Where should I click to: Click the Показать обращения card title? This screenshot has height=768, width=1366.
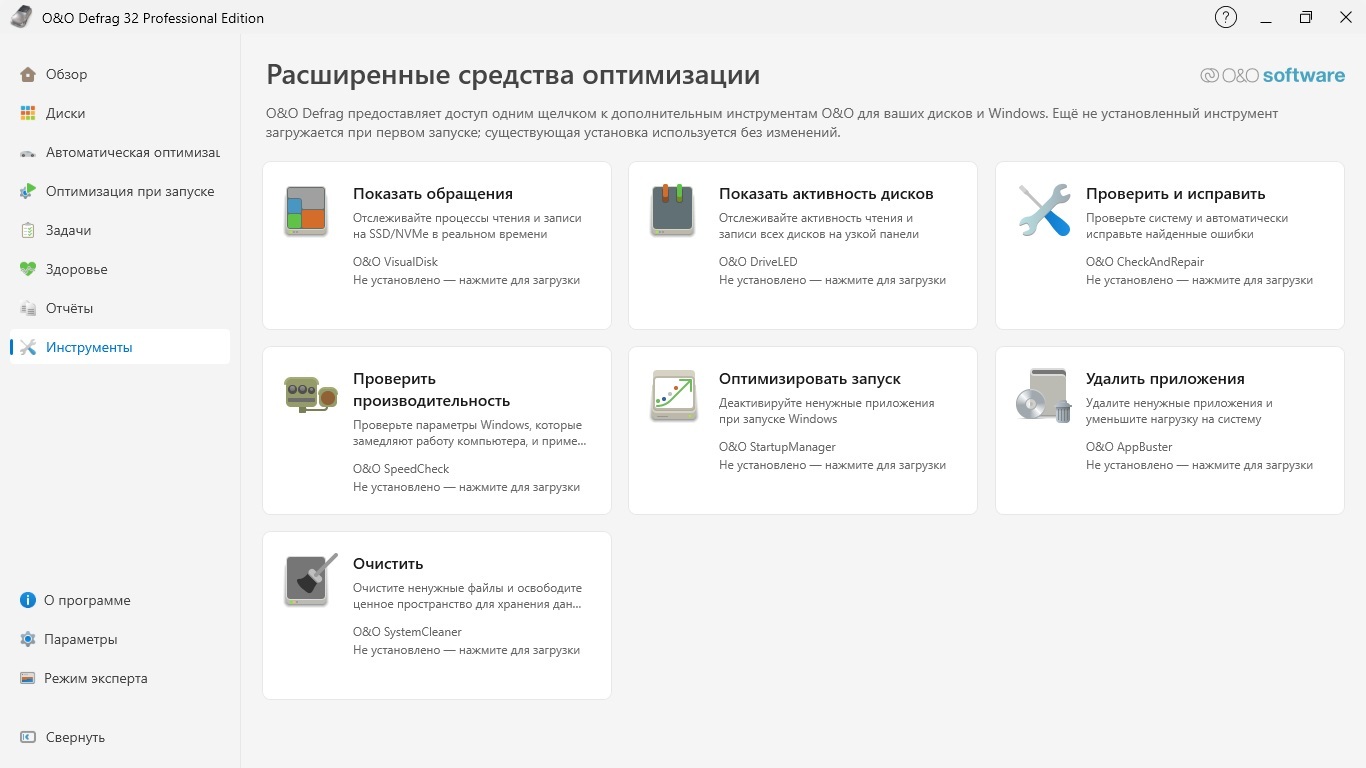(x=433, y=194)
